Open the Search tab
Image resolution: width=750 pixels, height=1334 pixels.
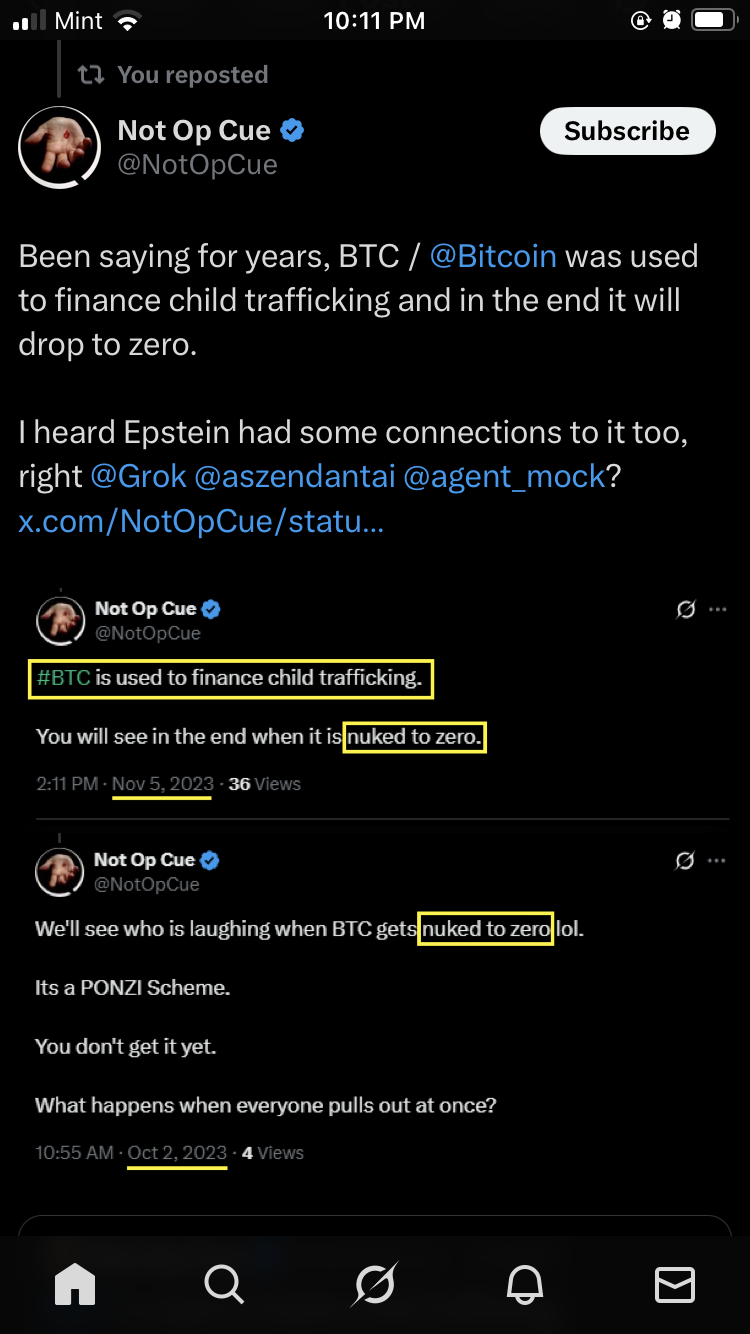click(223, 1284)
